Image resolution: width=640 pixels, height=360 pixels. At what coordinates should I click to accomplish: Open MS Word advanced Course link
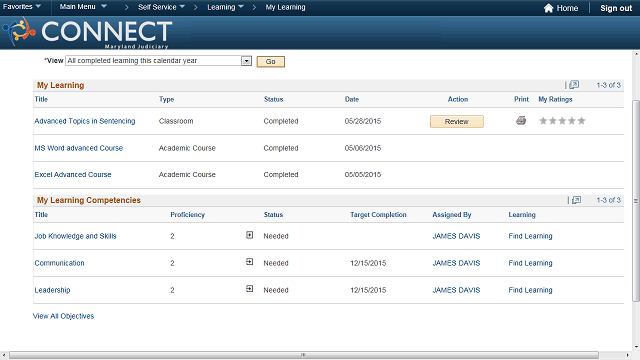(78, 148)
